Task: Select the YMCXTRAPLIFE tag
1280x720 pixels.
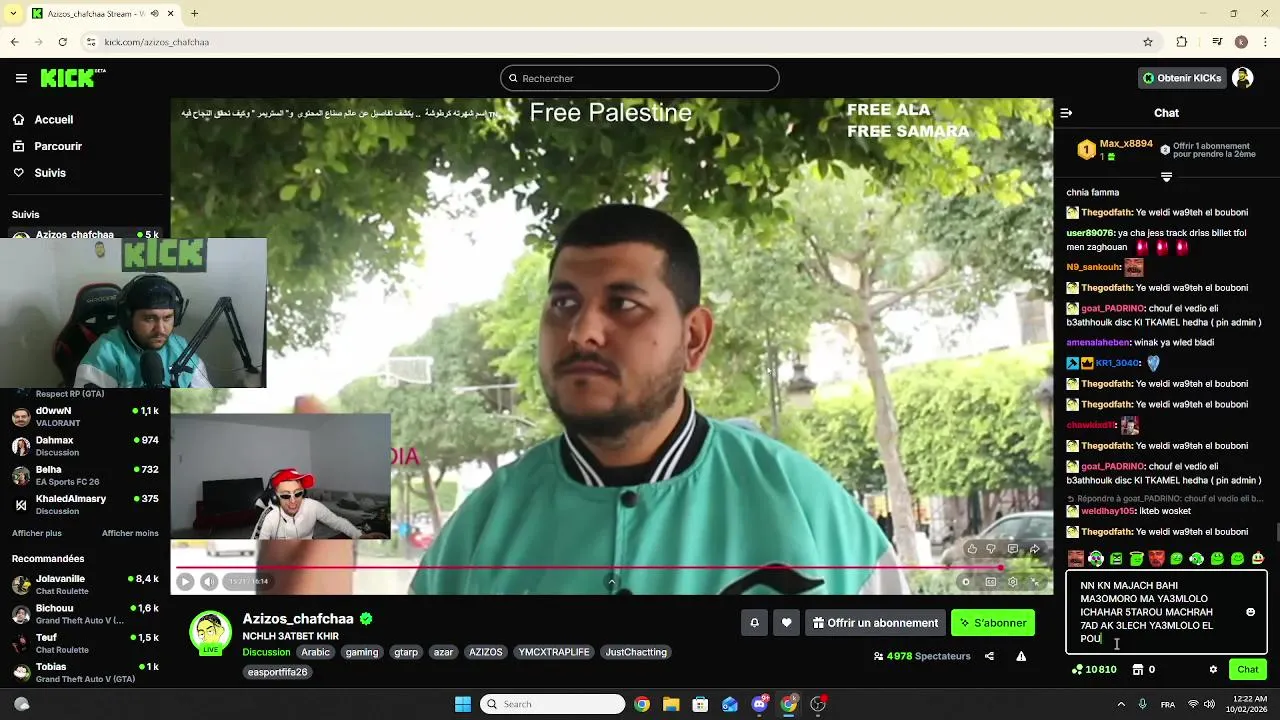Action: [x=554, y=652]
